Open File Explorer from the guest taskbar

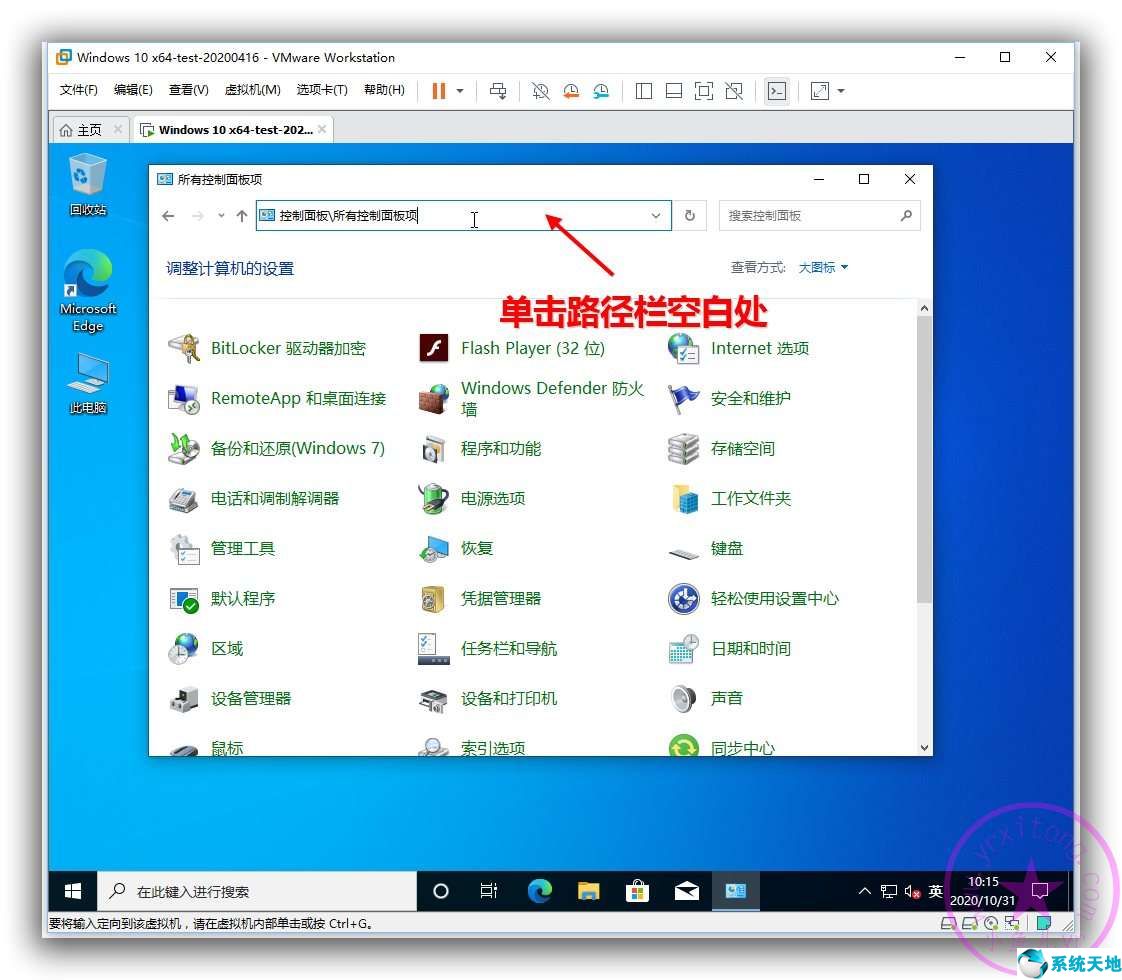[588, 891]
